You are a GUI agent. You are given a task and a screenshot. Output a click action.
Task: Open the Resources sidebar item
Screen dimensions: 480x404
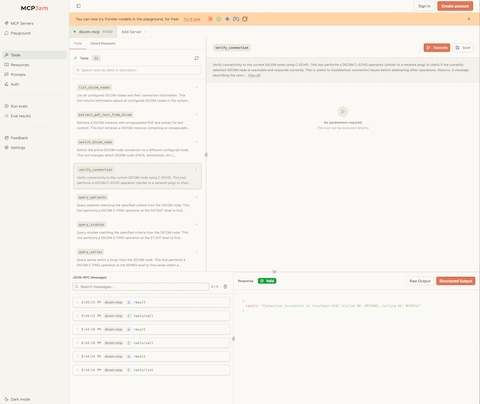(x=17, y=65)
